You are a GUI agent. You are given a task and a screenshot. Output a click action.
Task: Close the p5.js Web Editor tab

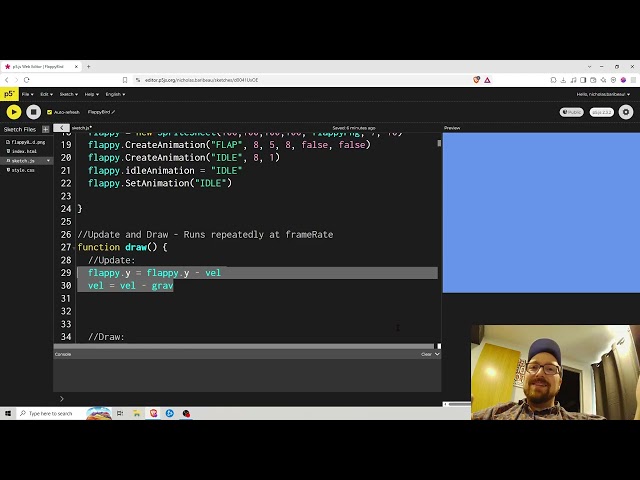(x=76, y=67)
